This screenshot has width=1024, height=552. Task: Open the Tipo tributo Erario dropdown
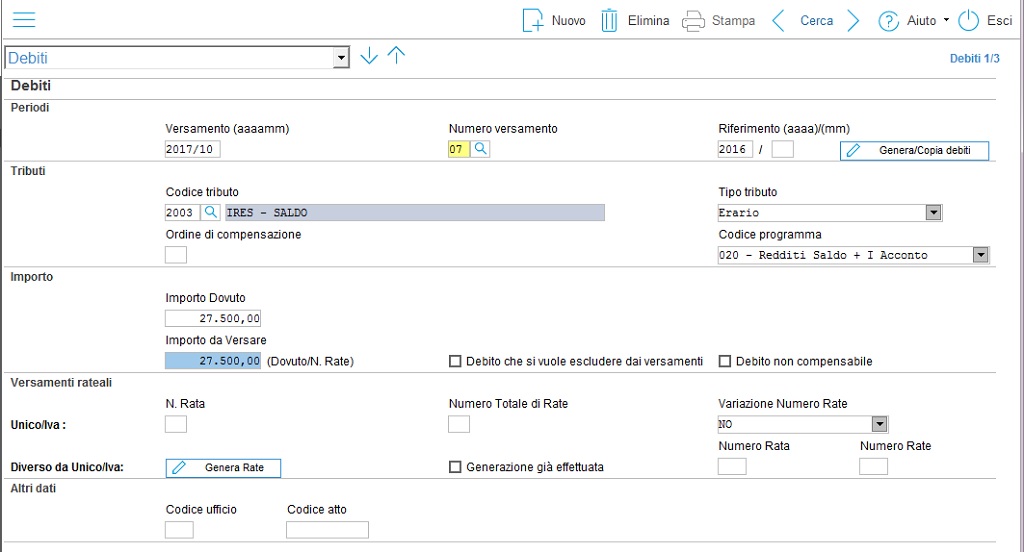[x=933, y=212]
